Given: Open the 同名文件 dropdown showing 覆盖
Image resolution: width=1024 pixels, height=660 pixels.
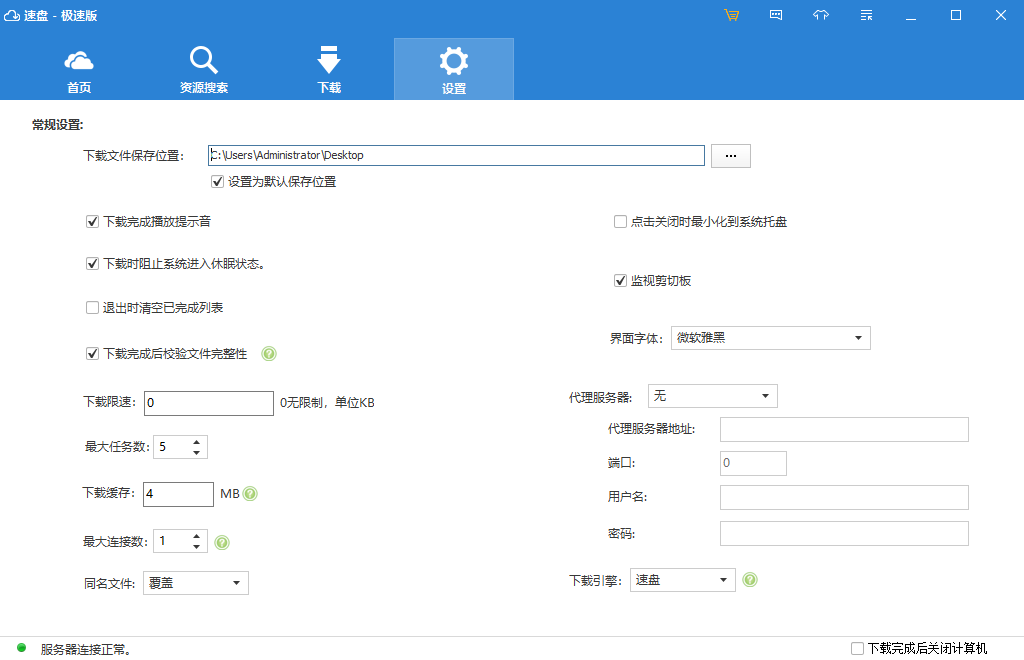Looking at the screenshot, I should [x=196, y=583].
